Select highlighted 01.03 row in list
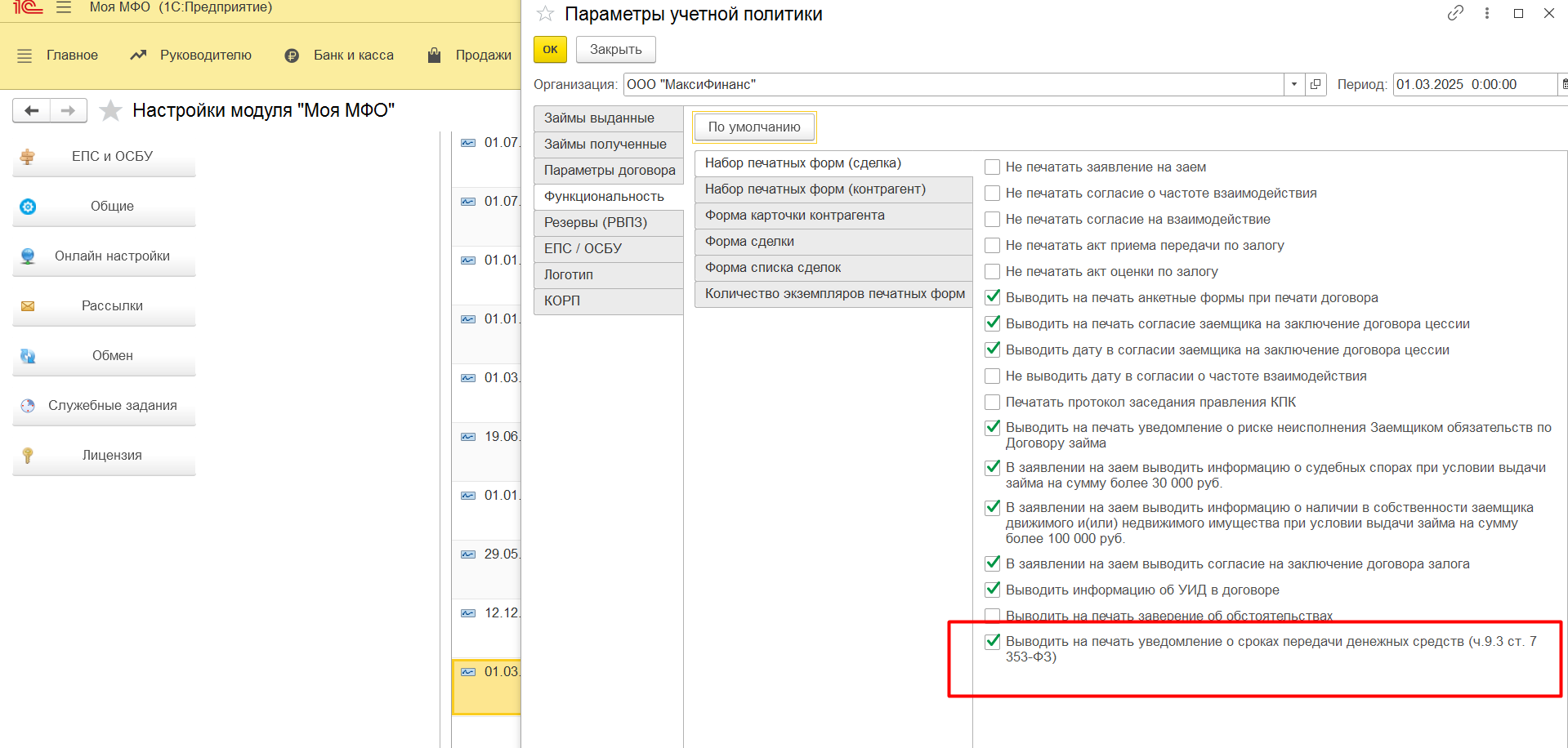The width and height of the screenshot is (1568, 748). 487,687
